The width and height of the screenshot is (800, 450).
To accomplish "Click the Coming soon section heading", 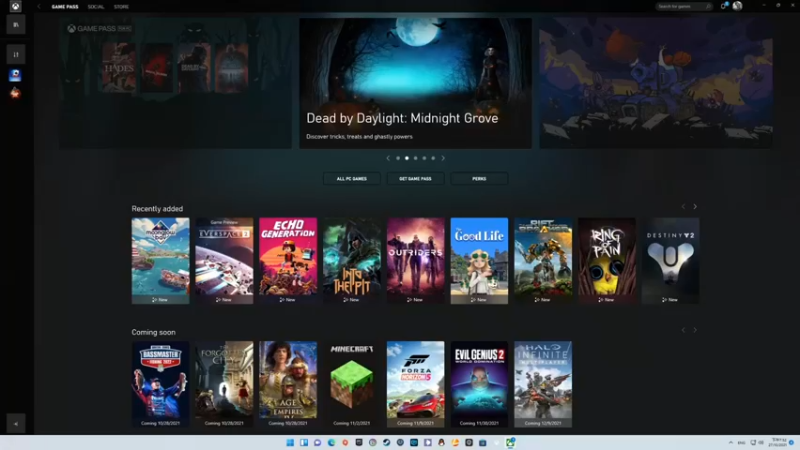I will pos(154,332).
